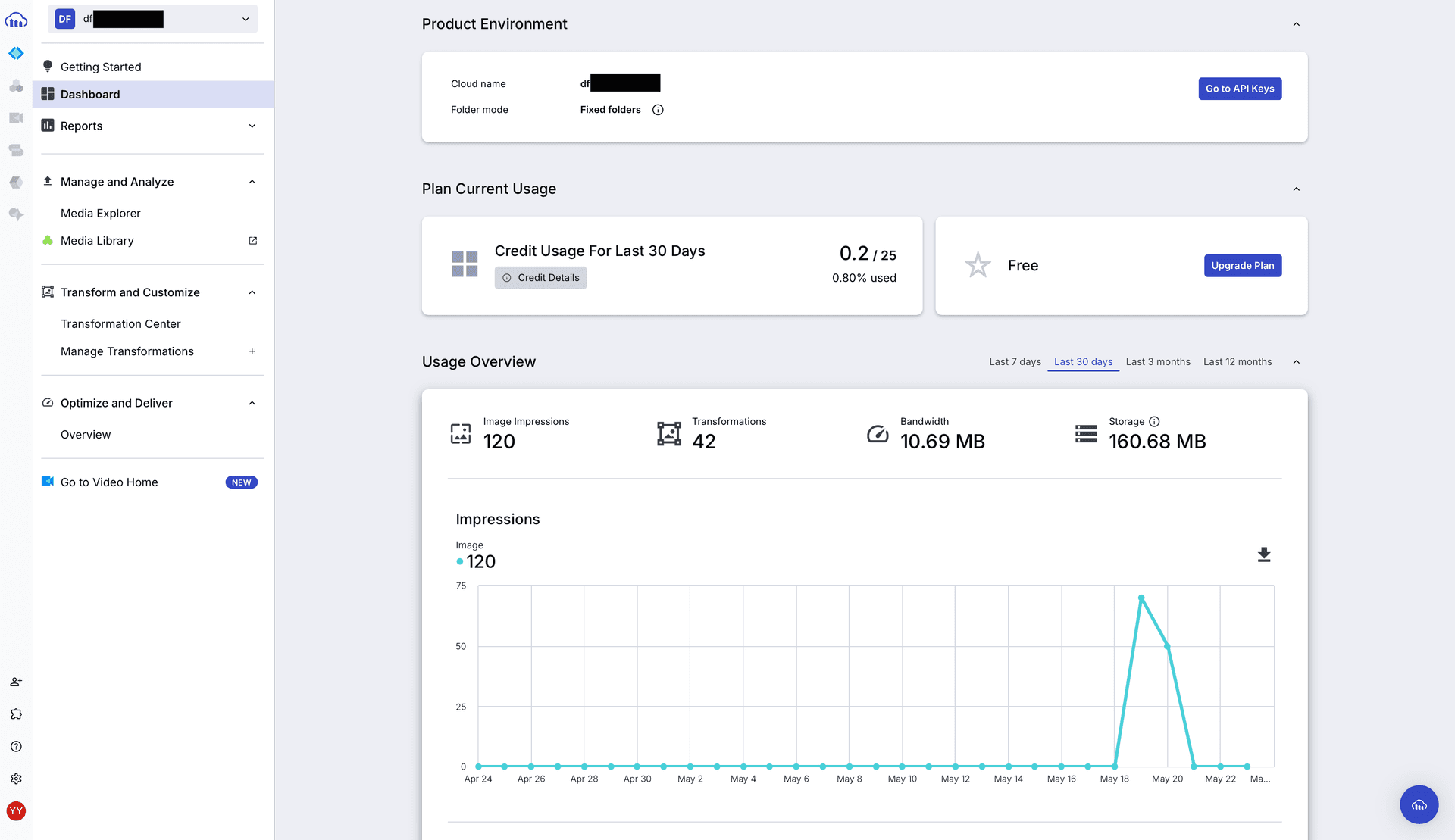Screen dimensions: 1455x840
Task: Open the cube product icon in rail
Action: [16, 183]
